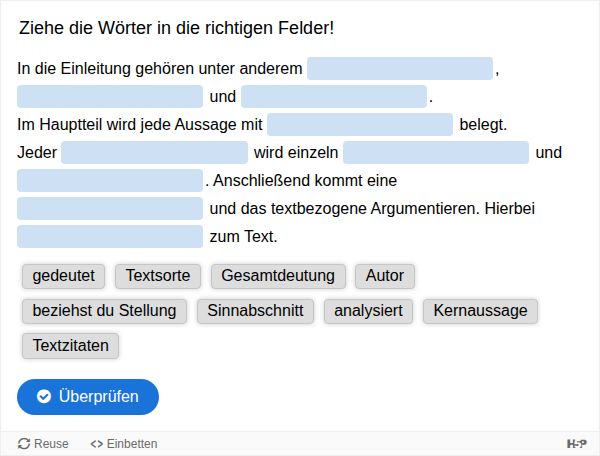The height and width of the screenshot is (456, 600).
Task: Open the Einbetten embed option
Action: click(x=124, y=443)
